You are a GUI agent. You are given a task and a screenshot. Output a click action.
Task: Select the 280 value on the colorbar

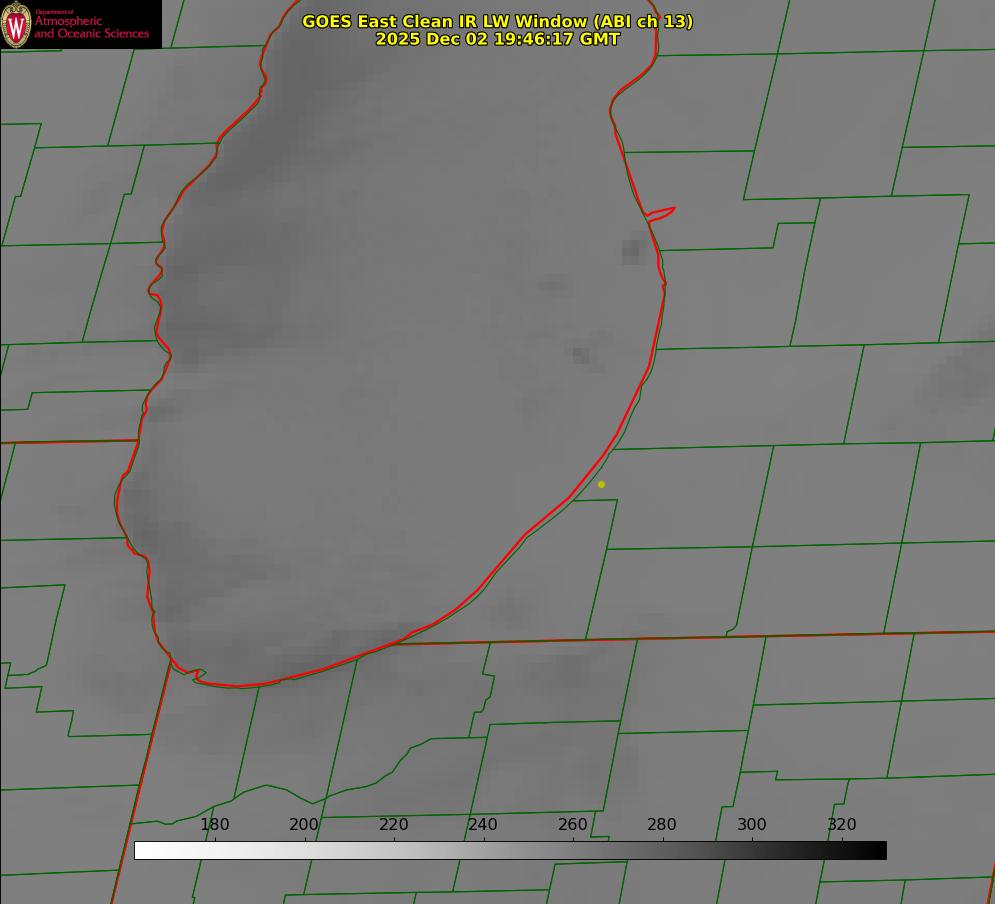click(x=662, y=825)
